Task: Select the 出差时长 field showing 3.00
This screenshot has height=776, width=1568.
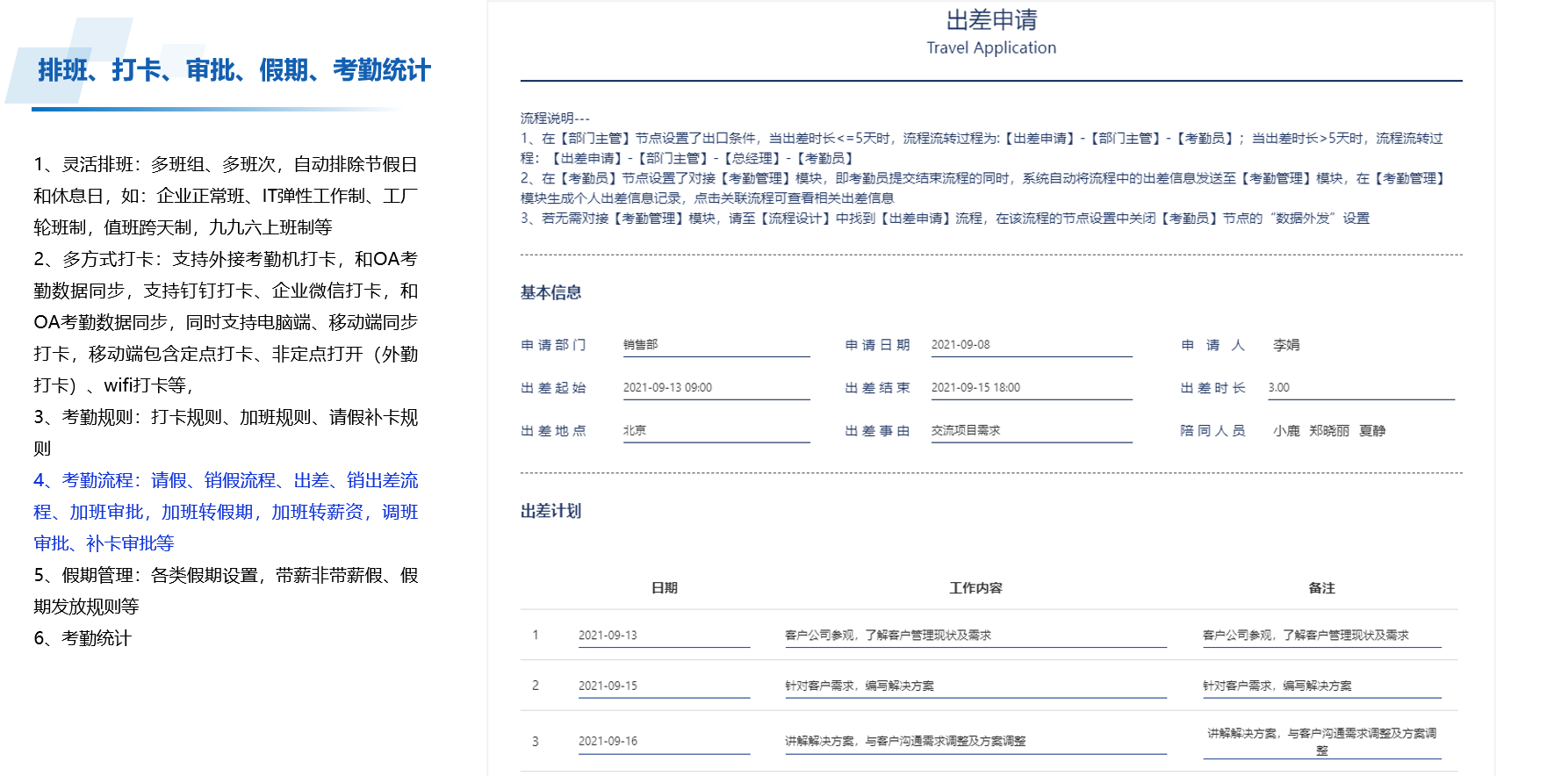Action: tap(1362, 388)
